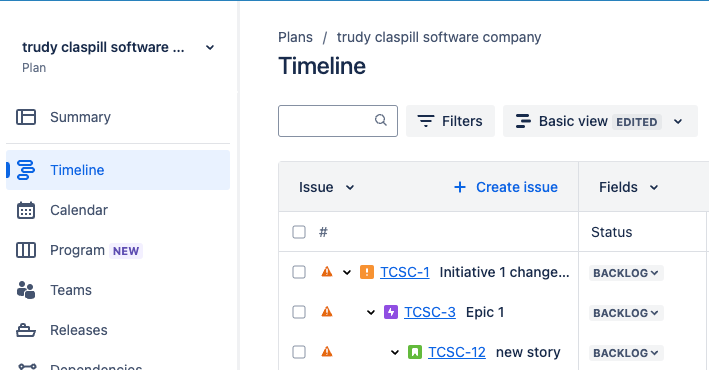This screenshot has width=709, height=370.
Task: Open the Summary sidebar item
Action: (118, 117)
